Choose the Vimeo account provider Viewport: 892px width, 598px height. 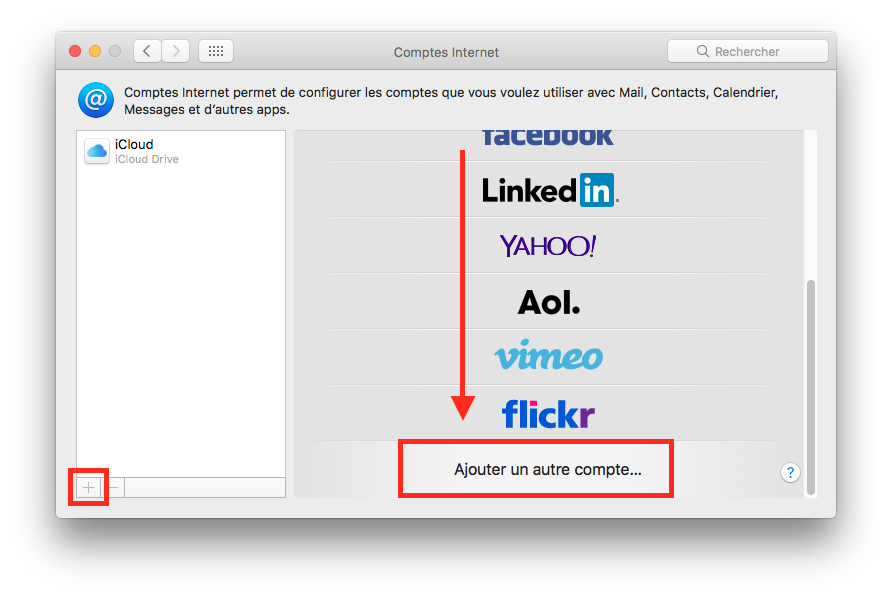[548, 357]
